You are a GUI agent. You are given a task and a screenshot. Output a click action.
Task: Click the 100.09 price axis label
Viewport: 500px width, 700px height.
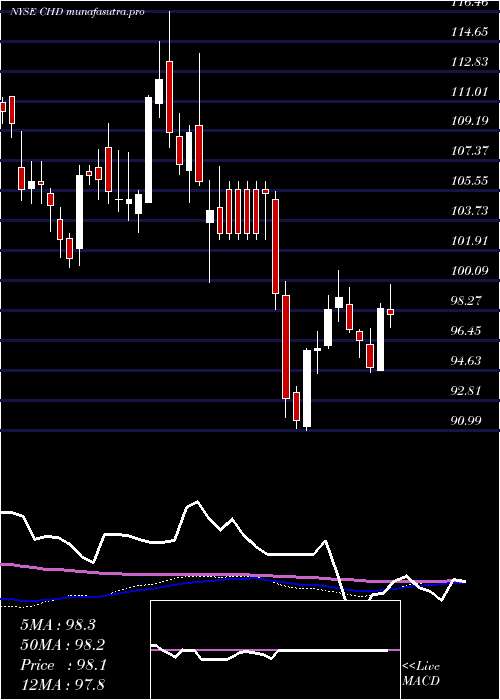click(x=470, y=271)
